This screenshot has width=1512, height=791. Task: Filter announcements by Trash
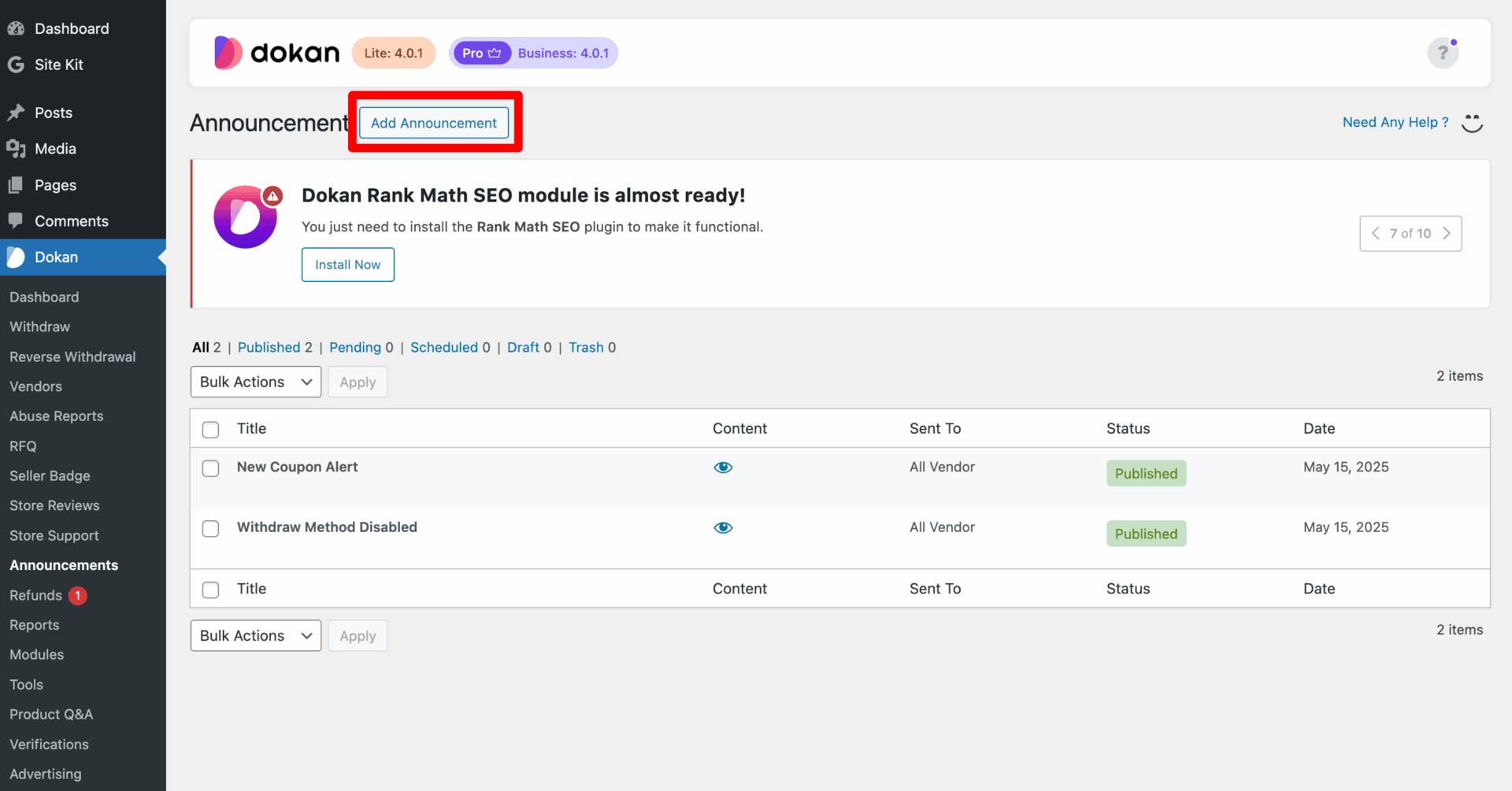point(586,347)
